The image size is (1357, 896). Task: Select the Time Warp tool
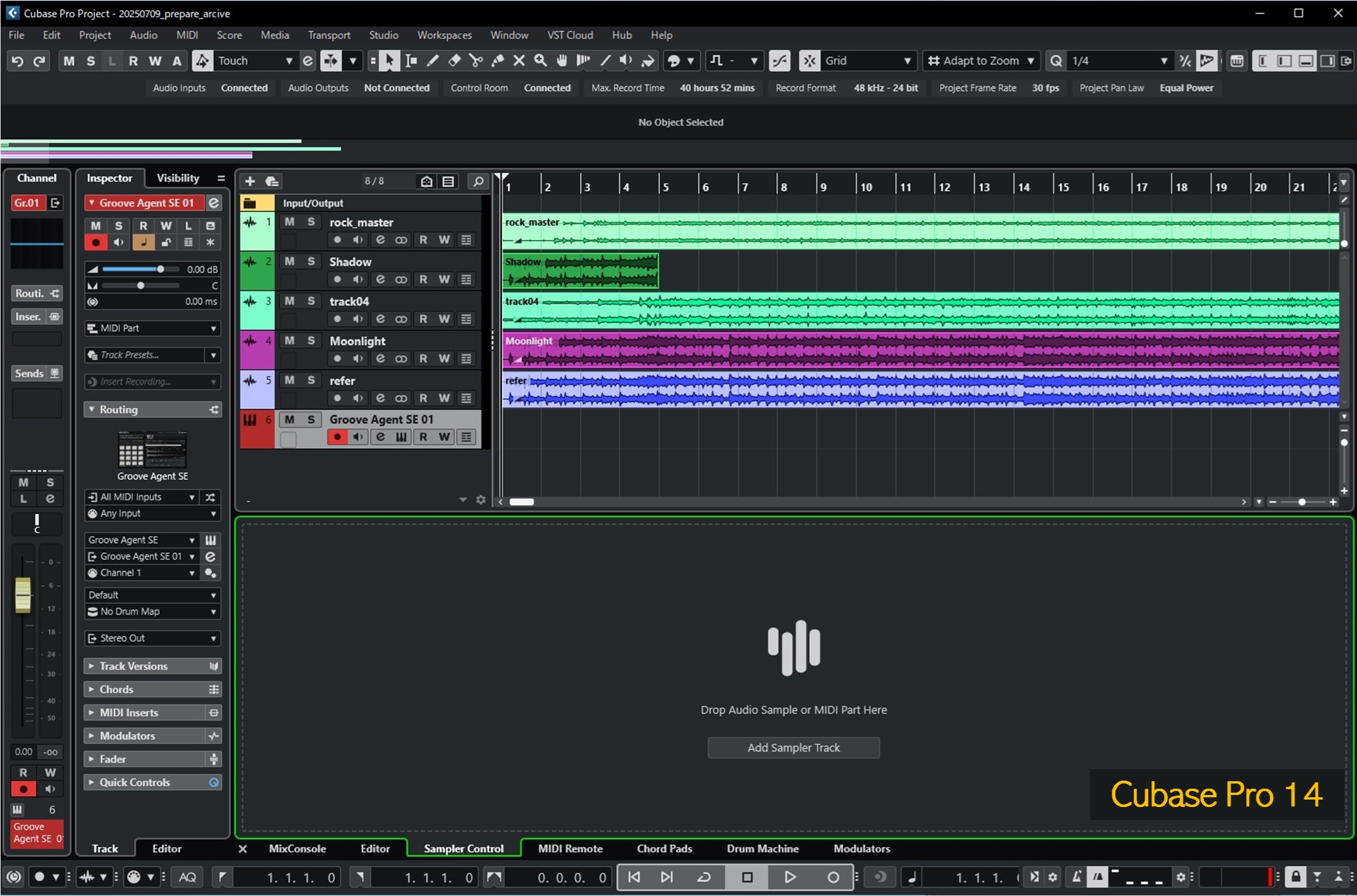tap(583, 60)
